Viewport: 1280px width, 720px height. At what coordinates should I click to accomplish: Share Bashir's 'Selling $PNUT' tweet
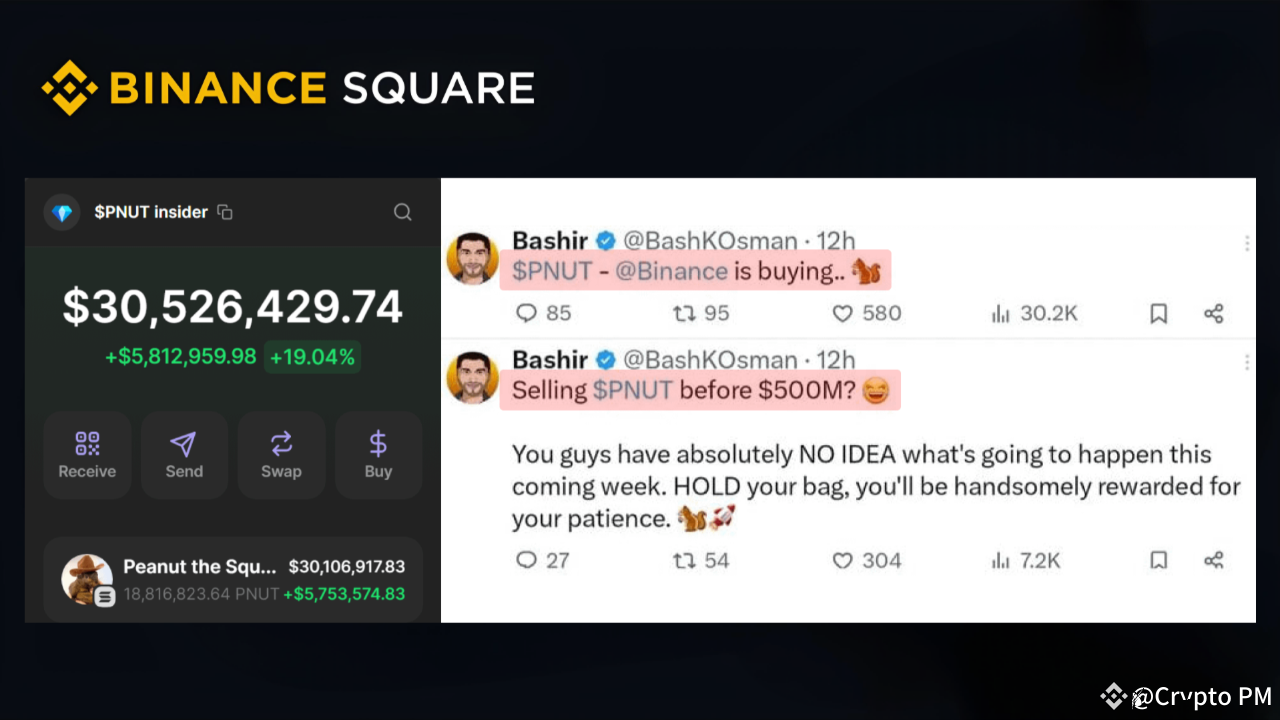(x=1213, y=561)
